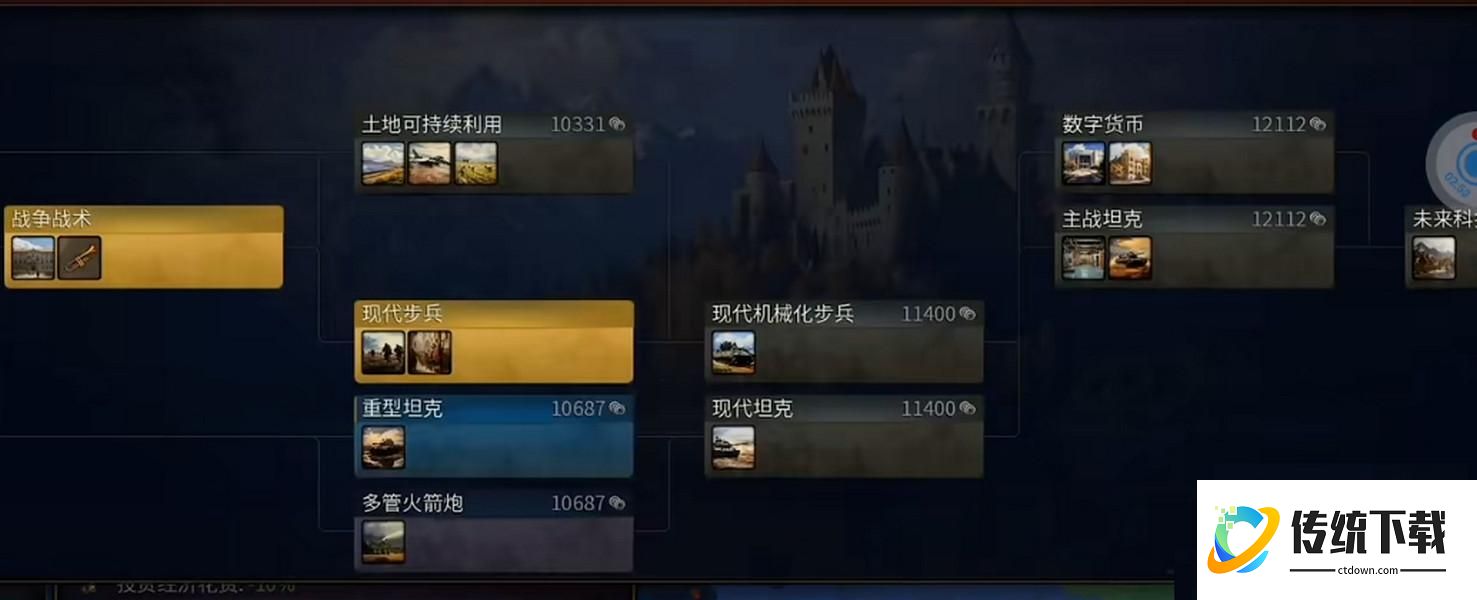Screen dimensions: 1477x600
Task: Click the tank icon under 重型坦克
Action: click(x=383, y=447)
